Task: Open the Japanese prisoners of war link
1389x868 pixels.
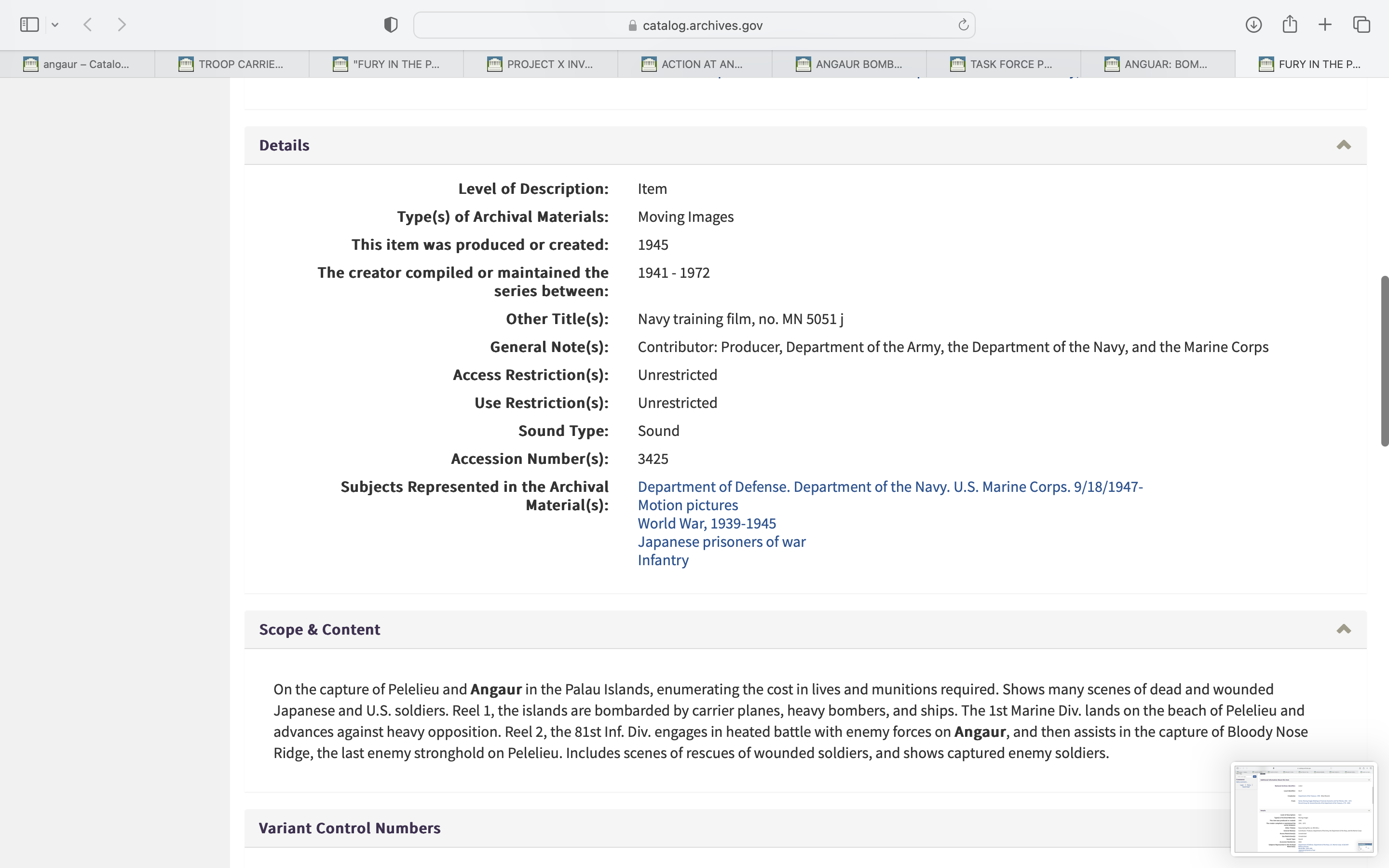Action: 722,542
